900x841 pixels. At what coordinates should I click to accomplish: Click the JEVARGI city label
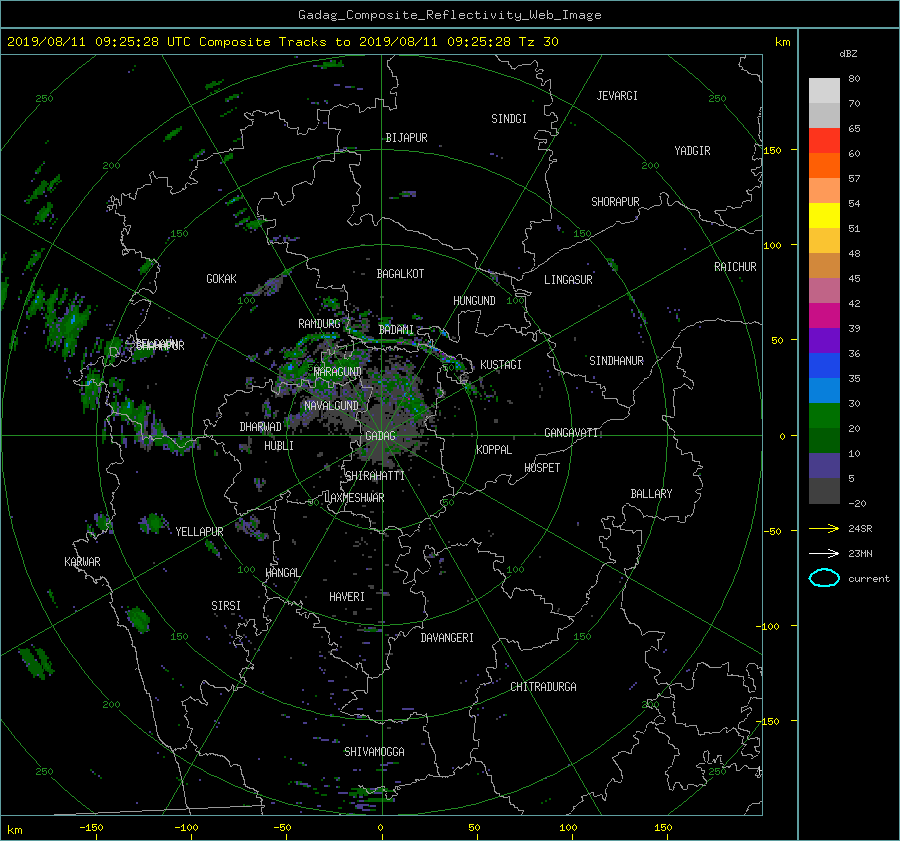coord(617,96)
